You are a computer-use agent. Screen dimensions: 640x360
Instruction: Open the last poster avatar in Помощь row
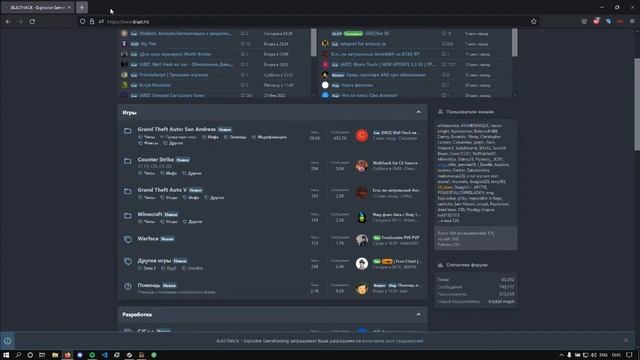[x=362, y=288]
